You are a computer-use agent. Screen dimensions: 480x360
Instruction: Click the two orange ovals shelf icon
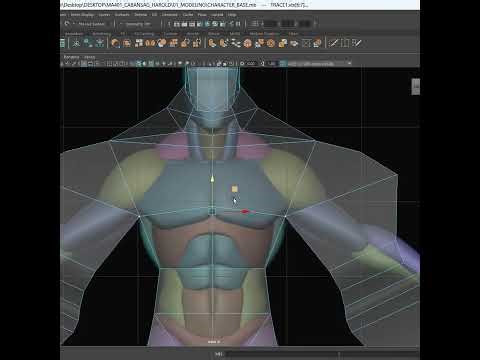coord(150,43)
